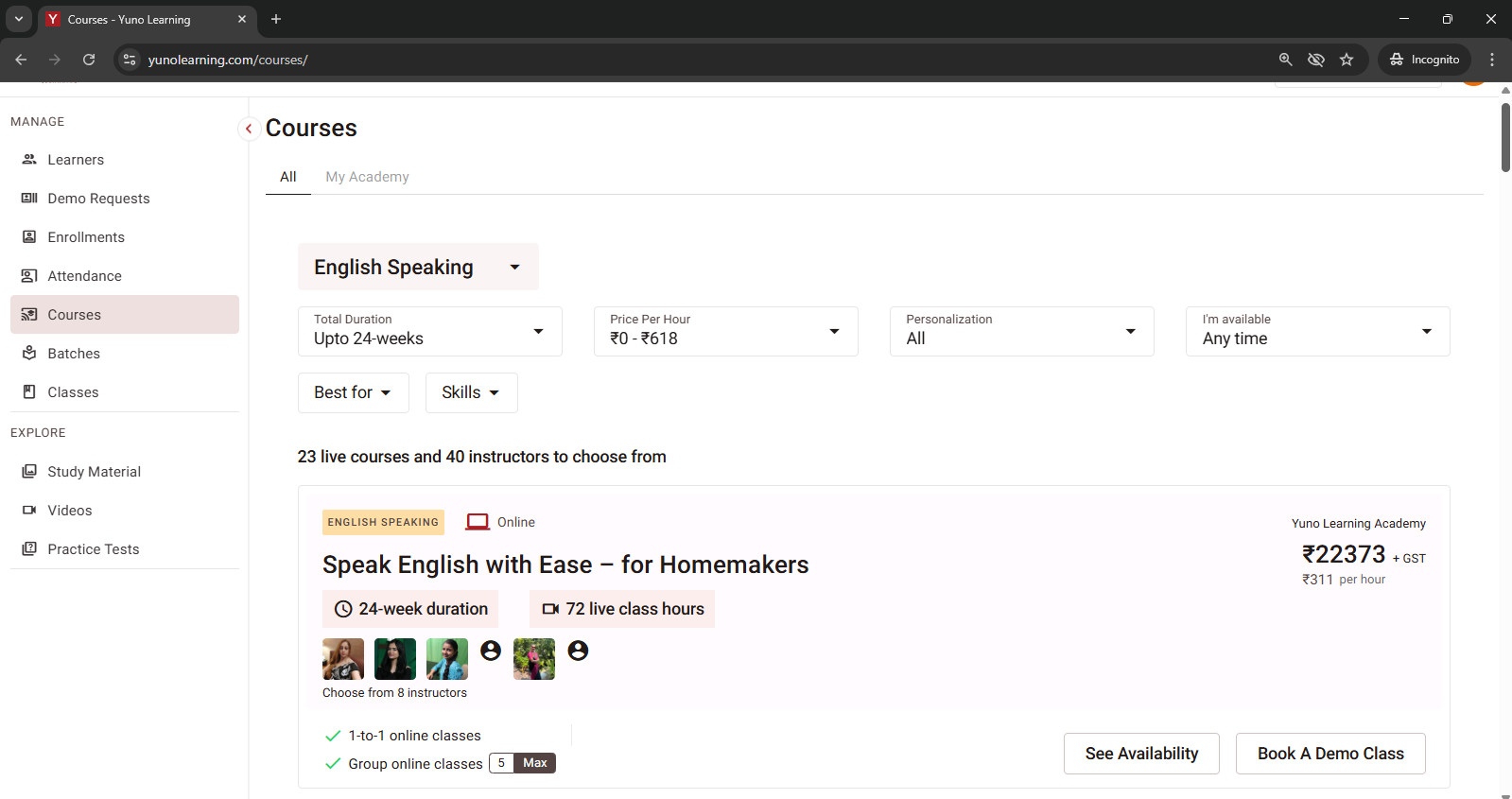This screenshot has height=799, width=1512.
Task: Click the Practice Tests icon
Action: pyautogui.click(x=29, y=549)
